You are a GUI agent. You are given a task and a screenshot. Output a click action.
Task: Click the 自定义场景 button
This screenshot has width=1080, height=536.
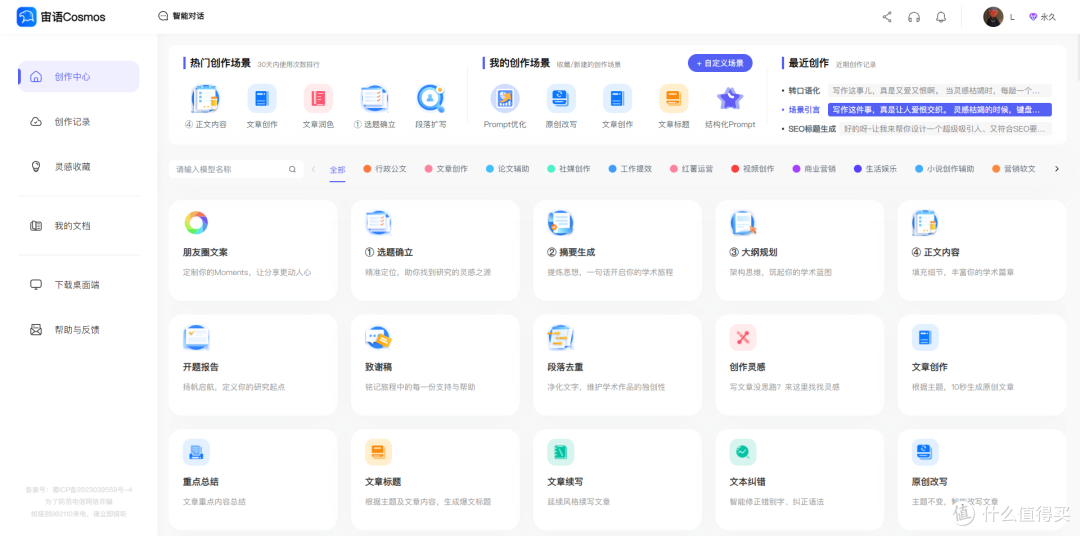(719, 63)
